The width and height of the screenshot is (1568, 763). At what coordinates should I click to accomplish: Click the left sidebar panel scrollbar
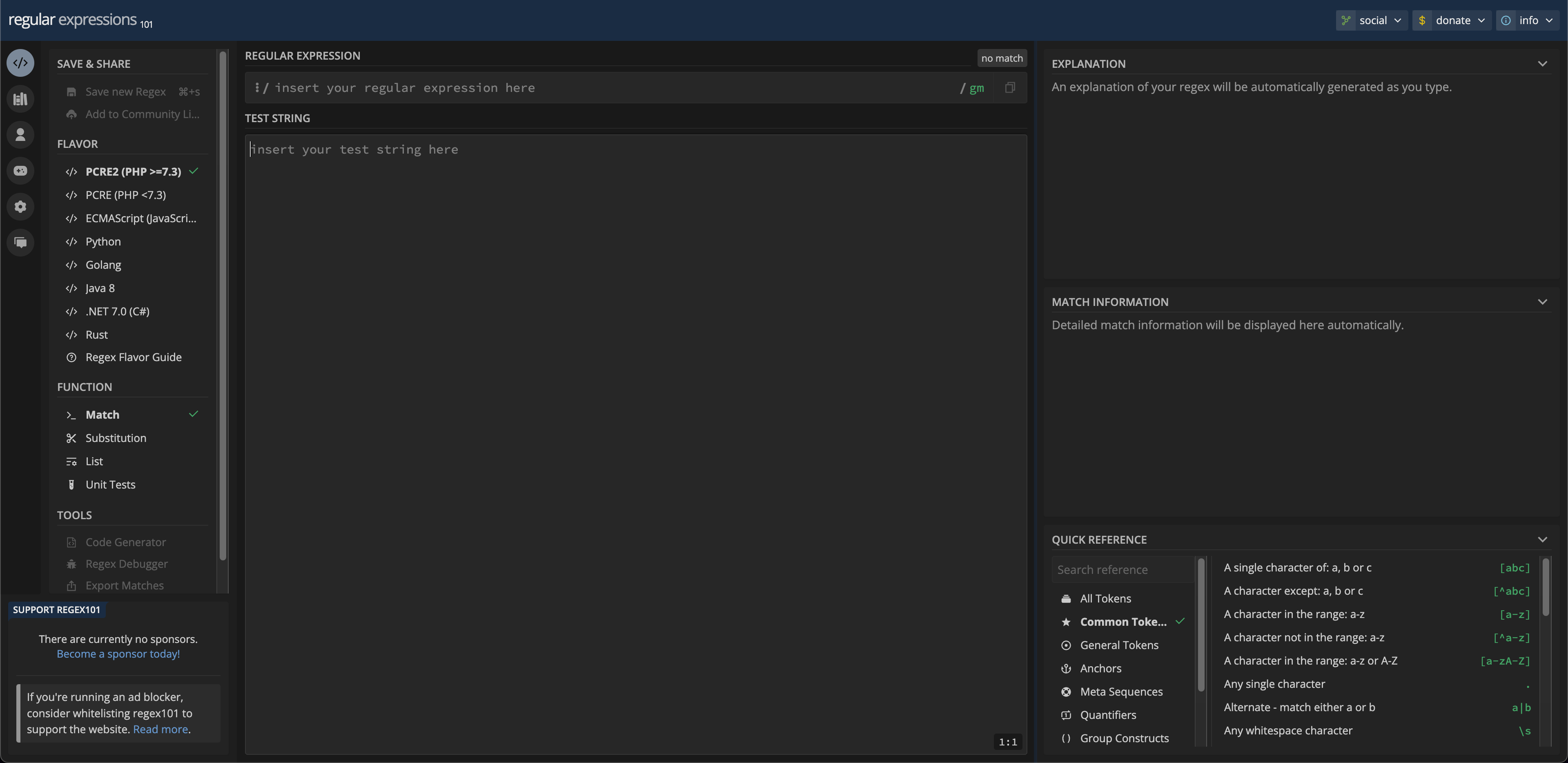point(223,304)
